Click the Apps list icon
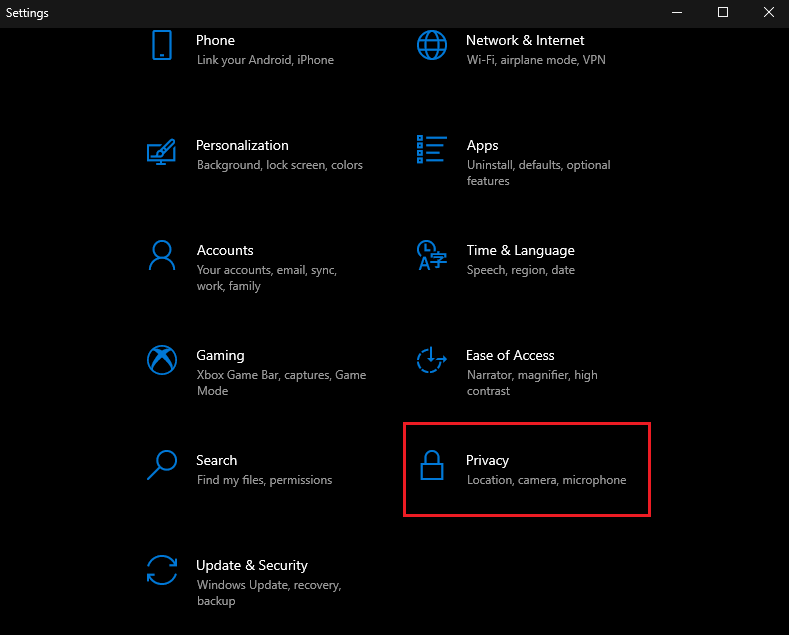Viewport: 789px width, 635px height. 432,149
